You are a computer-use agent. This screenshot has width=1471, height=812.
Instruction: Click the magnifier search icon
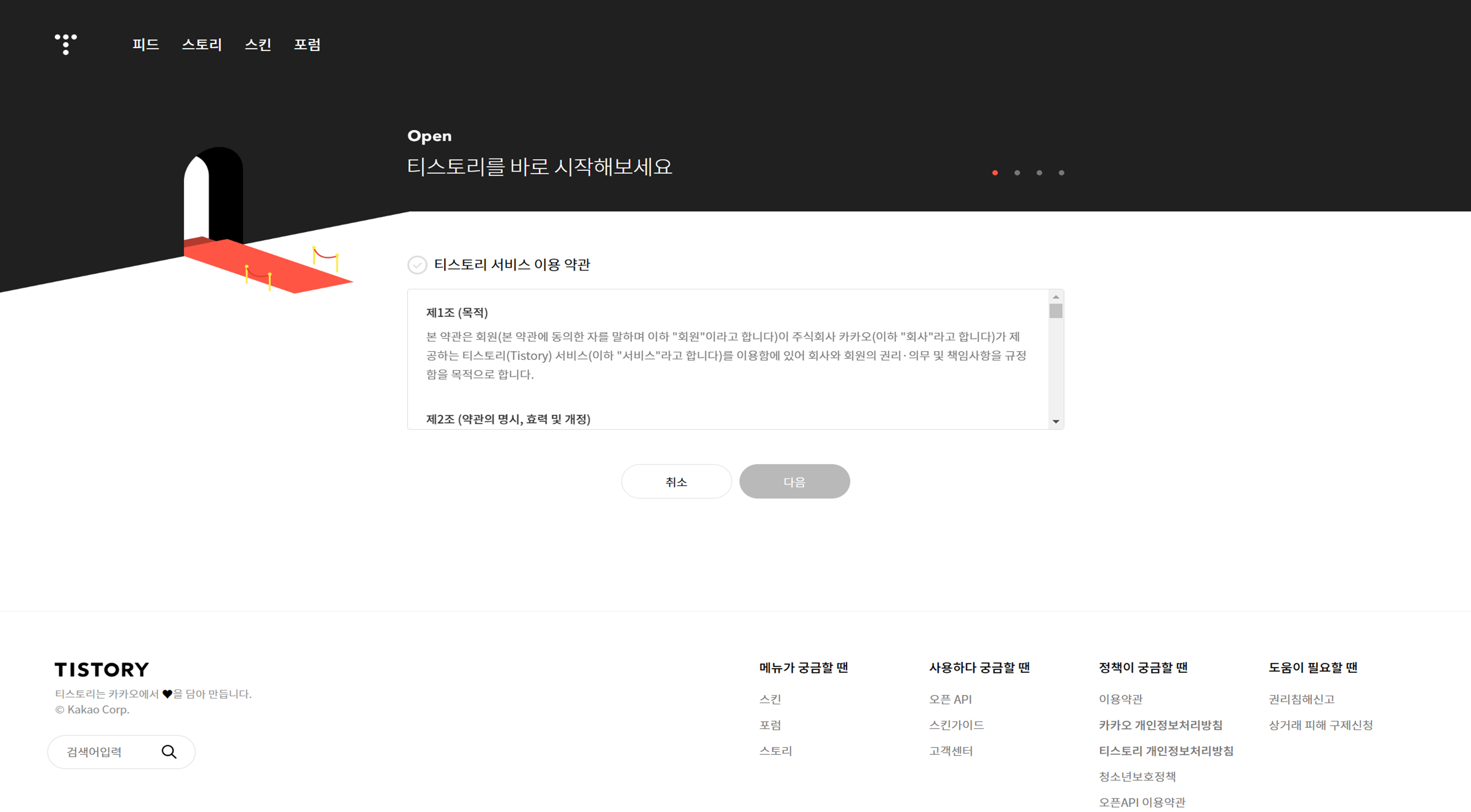coord(169,752)
